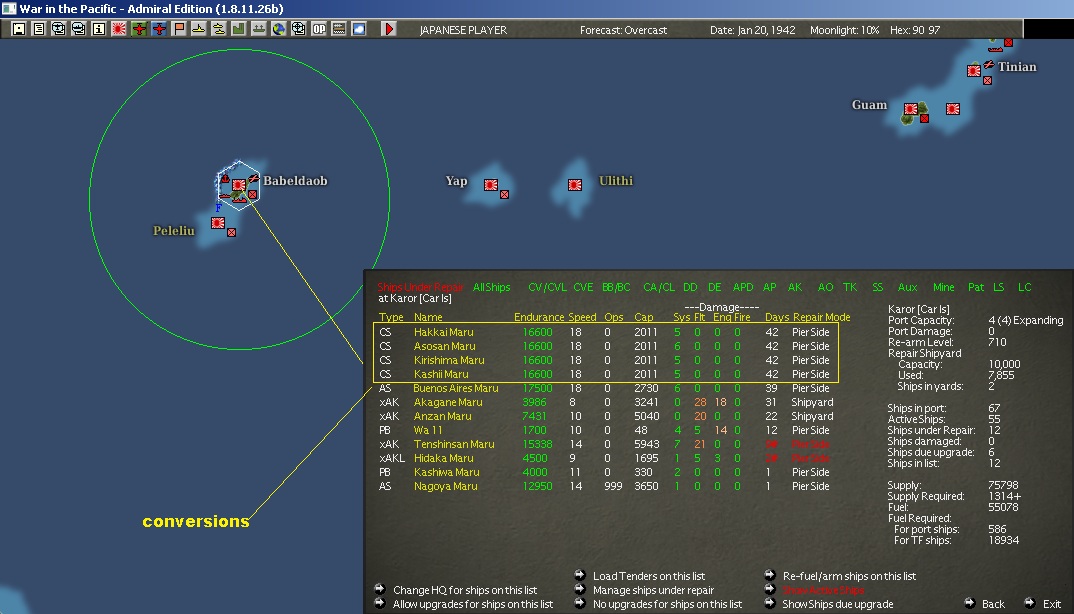This screenshot has width=1074, height=614.
Task: Select the Buenos Aires Maru ship
Action: 455,389
